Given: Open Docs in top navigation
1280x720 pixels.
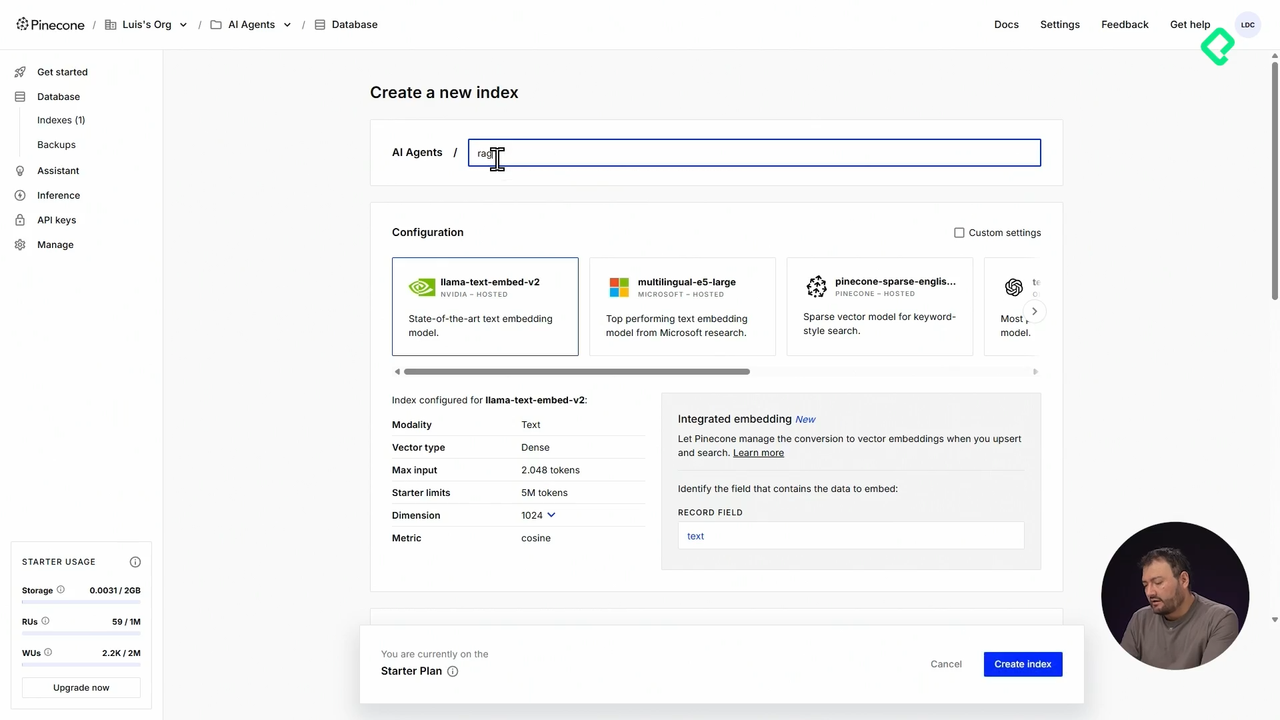Looking at the screenshot, I should click(x=1006, y=25).
